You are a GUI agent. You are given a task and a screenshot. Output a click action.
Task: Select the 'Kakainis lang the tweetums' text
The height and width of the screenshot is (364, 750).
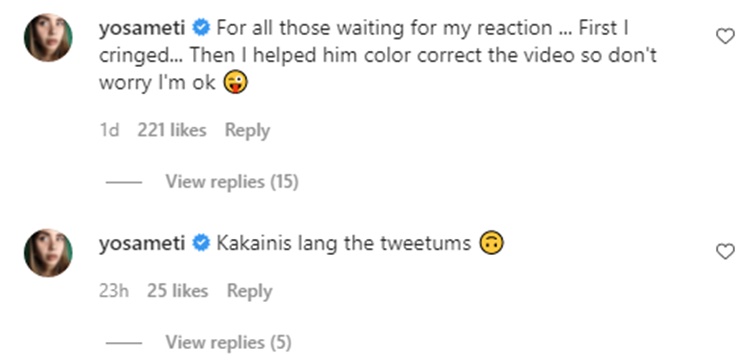(344, 243)
